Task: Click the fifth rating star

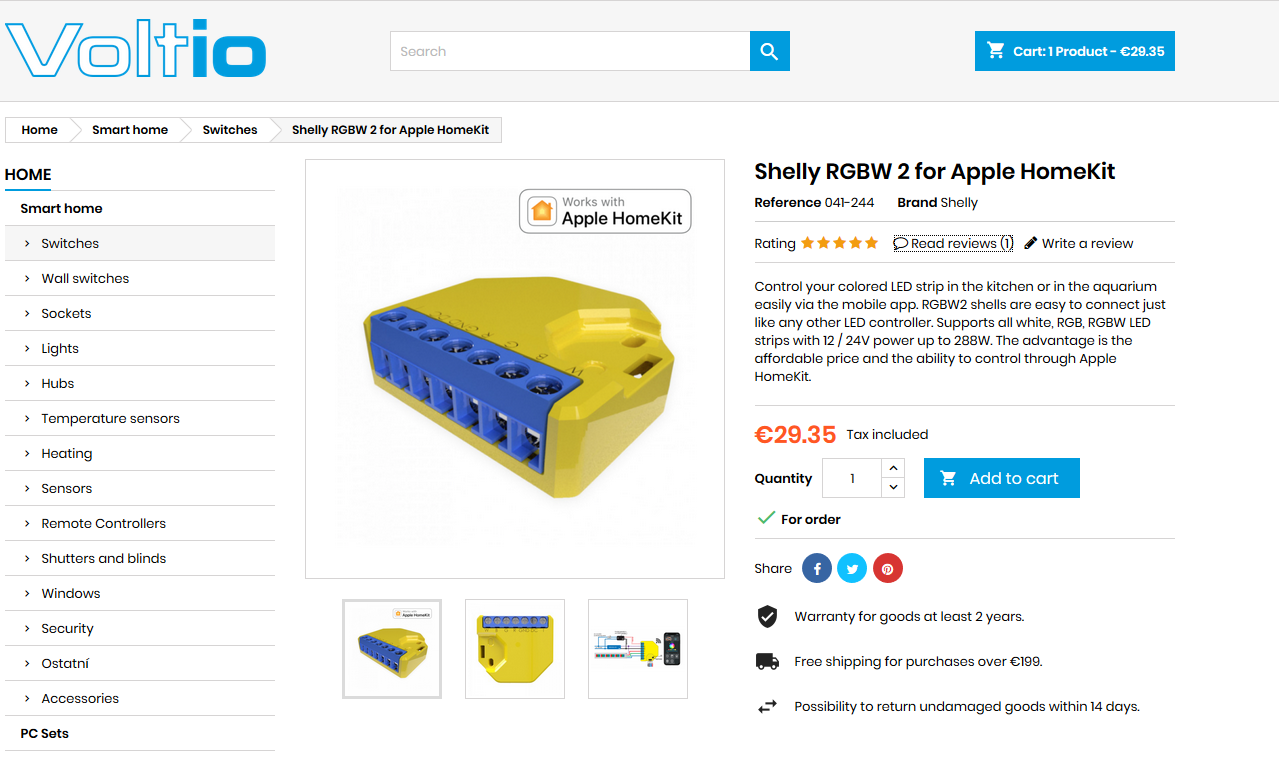Action: coord(872,243)
